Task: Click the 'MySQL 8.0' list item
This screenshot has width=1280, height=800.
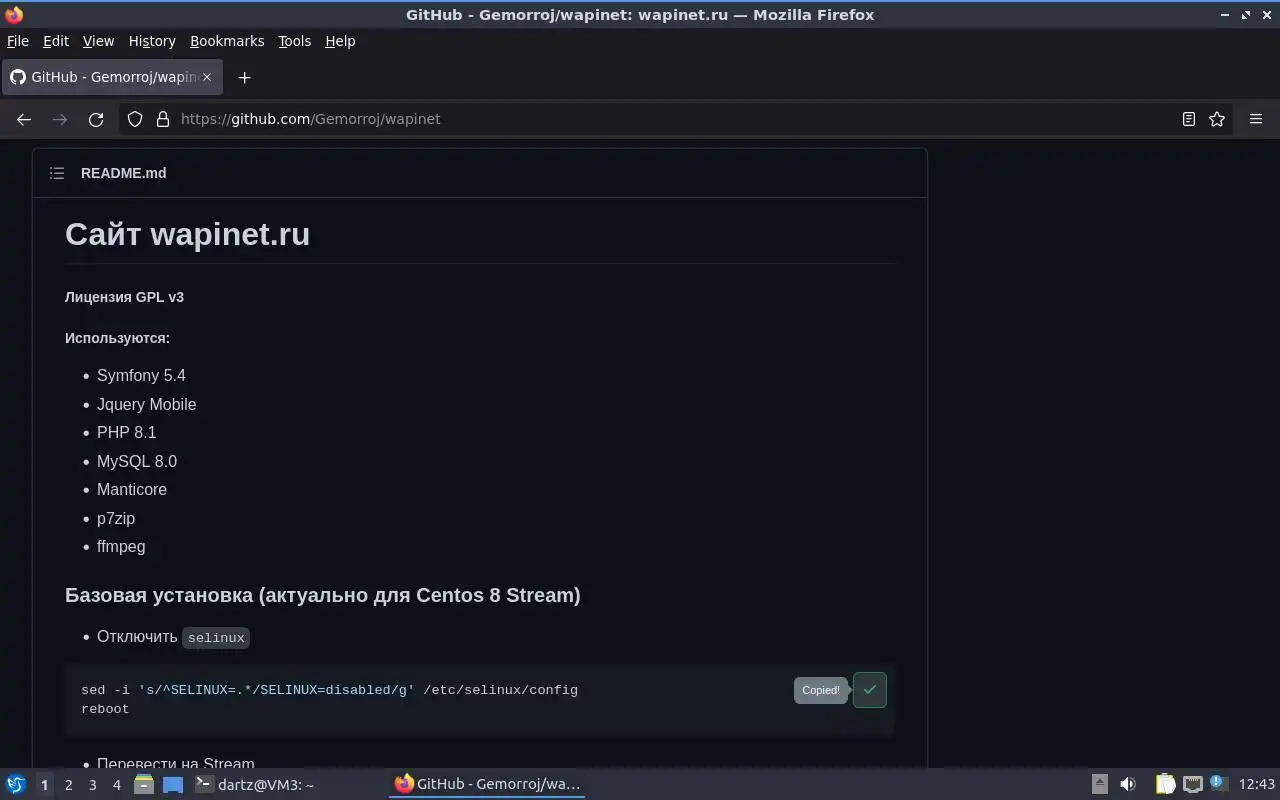Action: coord(137,461)
